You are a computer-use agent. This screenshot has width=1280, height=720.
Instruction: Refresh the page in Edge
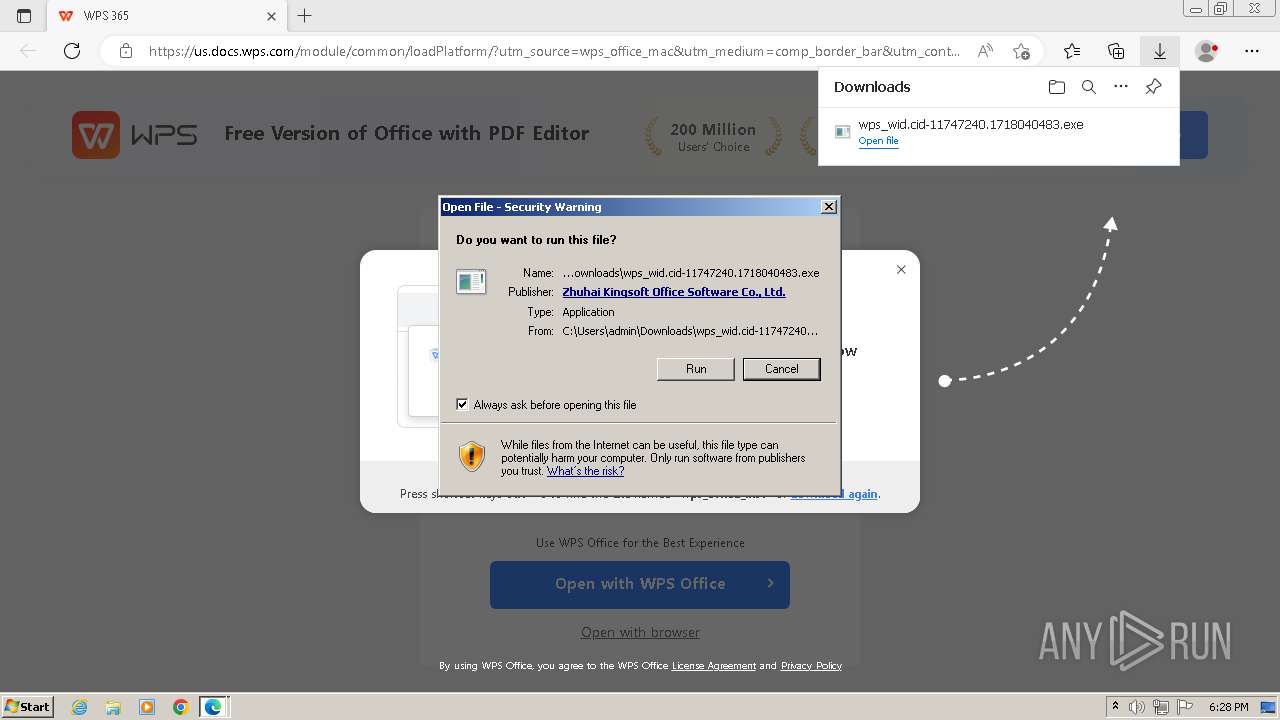[72, 51]
